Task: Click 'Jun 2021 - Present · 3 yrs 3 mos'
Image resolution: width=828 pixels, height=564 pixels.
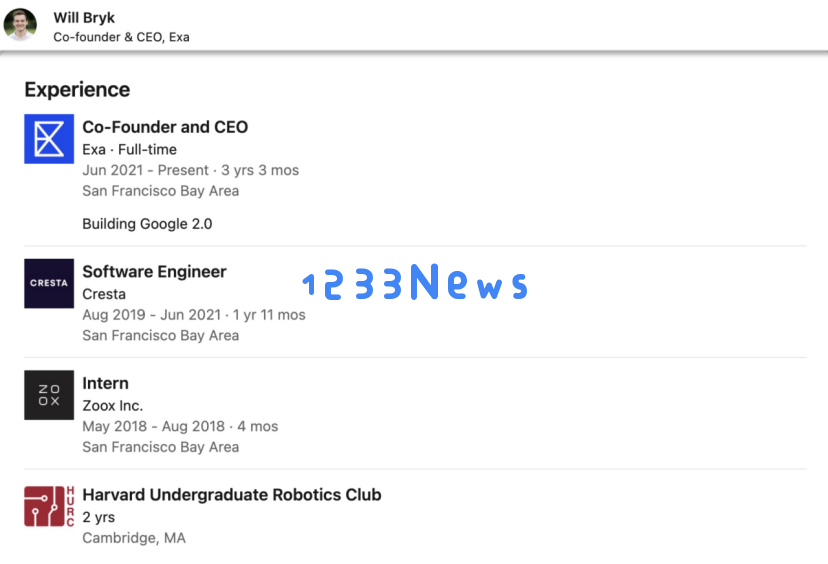Action: [191, 170]
